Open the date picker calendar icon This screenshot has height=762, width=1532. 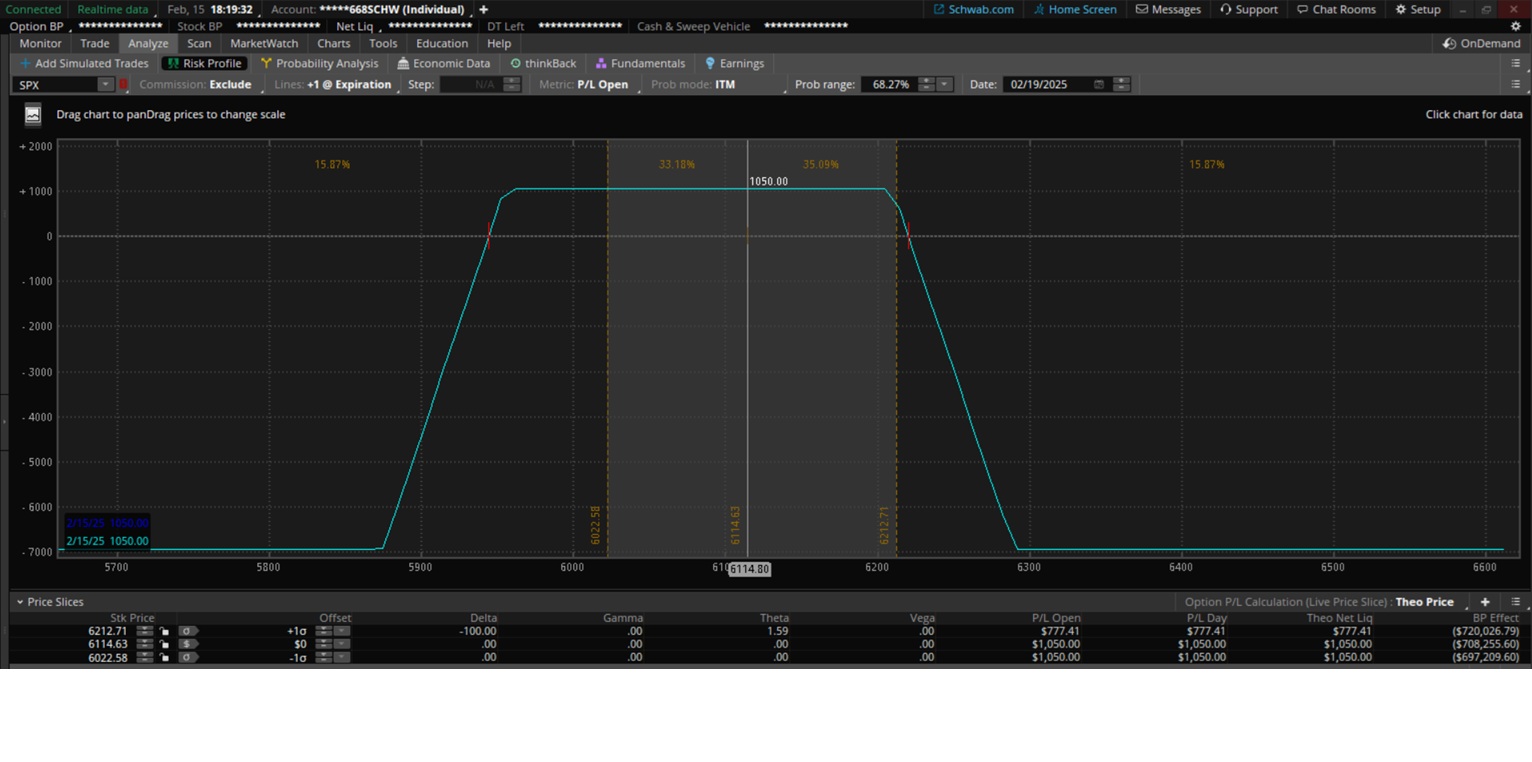tap(1099, 85)
